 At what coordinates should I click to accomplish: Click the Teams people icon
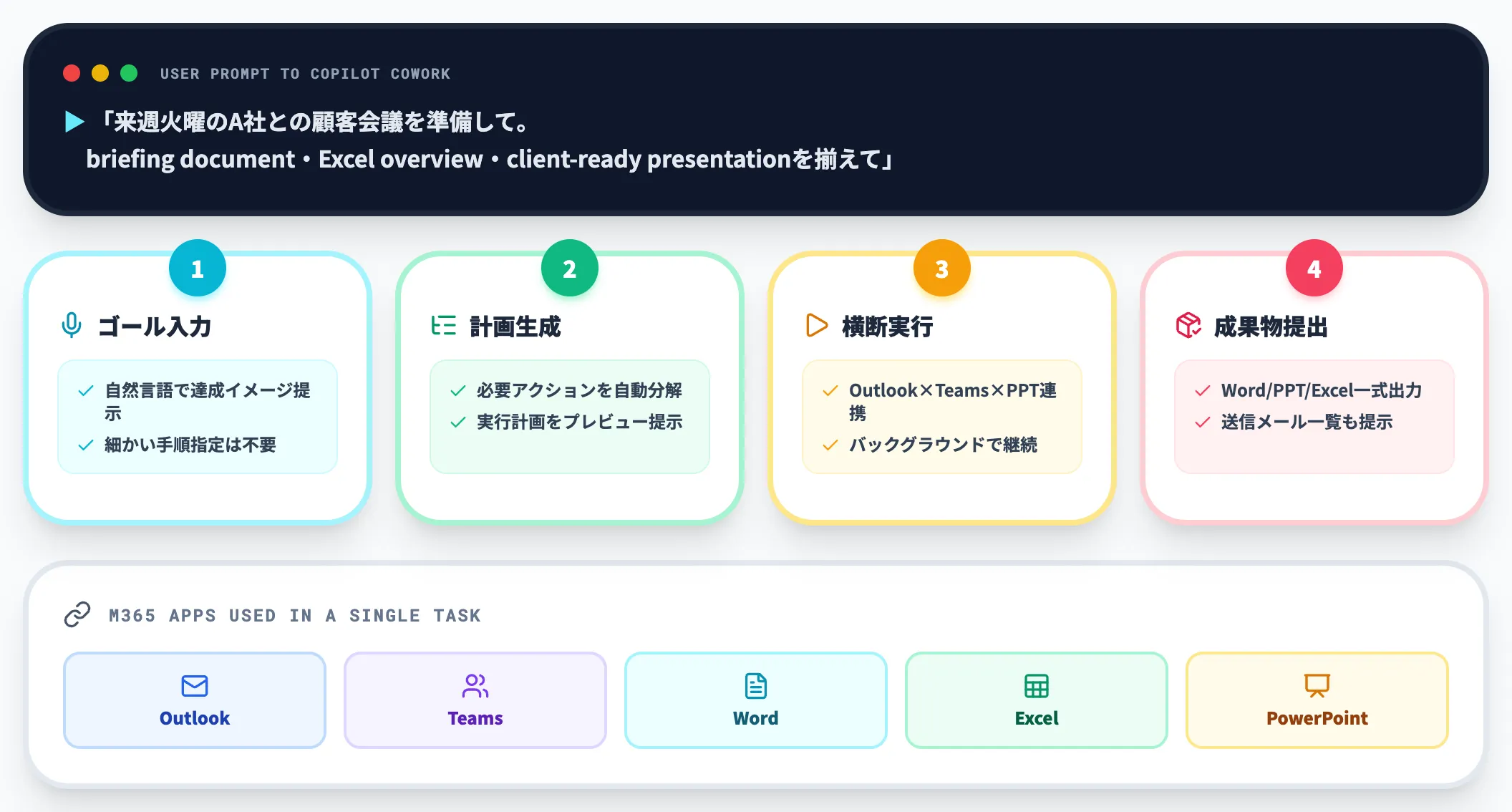point(475,686)
